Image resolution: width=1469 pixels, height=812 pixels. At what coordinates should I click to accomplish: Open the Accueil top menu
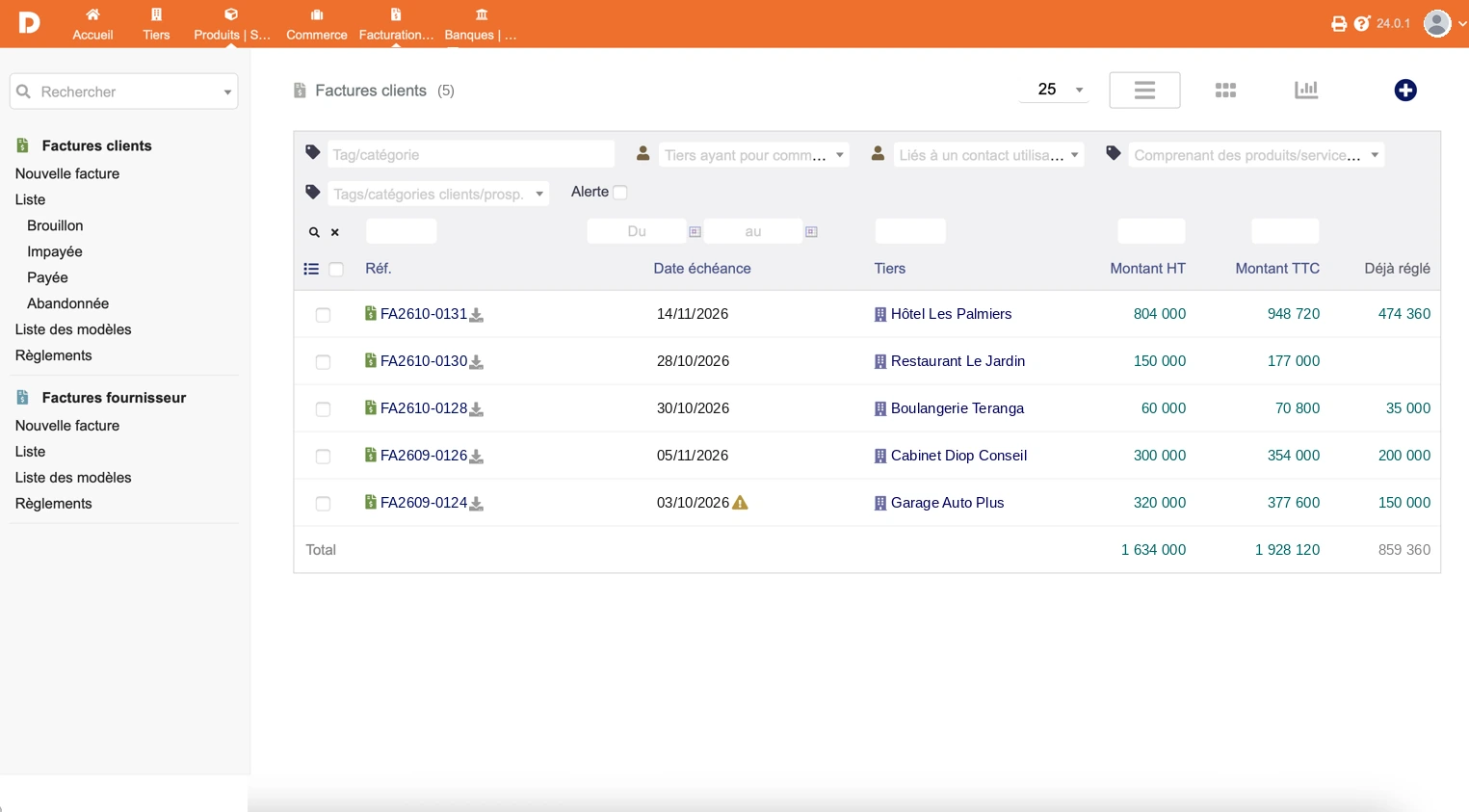click(92, 24)
